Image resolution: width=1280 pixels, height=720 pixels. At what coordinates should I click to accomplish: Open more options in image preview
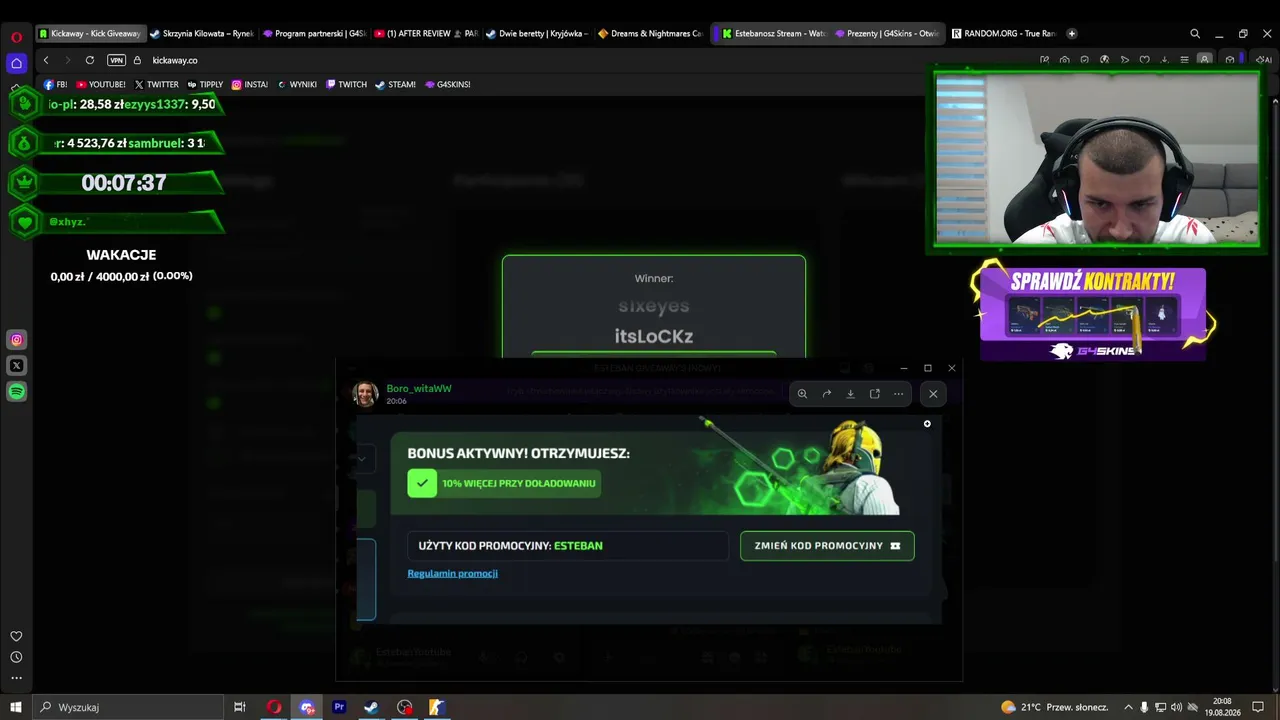click(898, 394)
